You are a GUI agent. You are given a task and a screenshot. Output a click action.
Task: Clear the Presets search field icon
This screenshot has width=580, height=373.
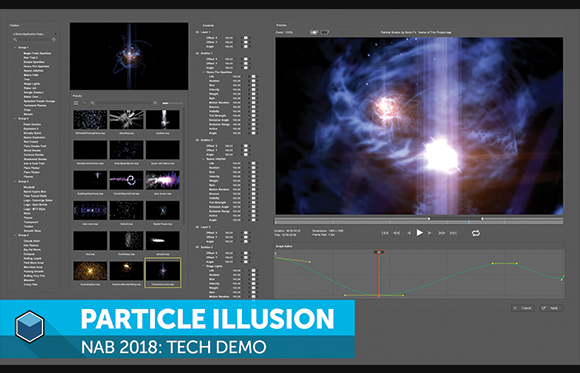coord(155,103)
